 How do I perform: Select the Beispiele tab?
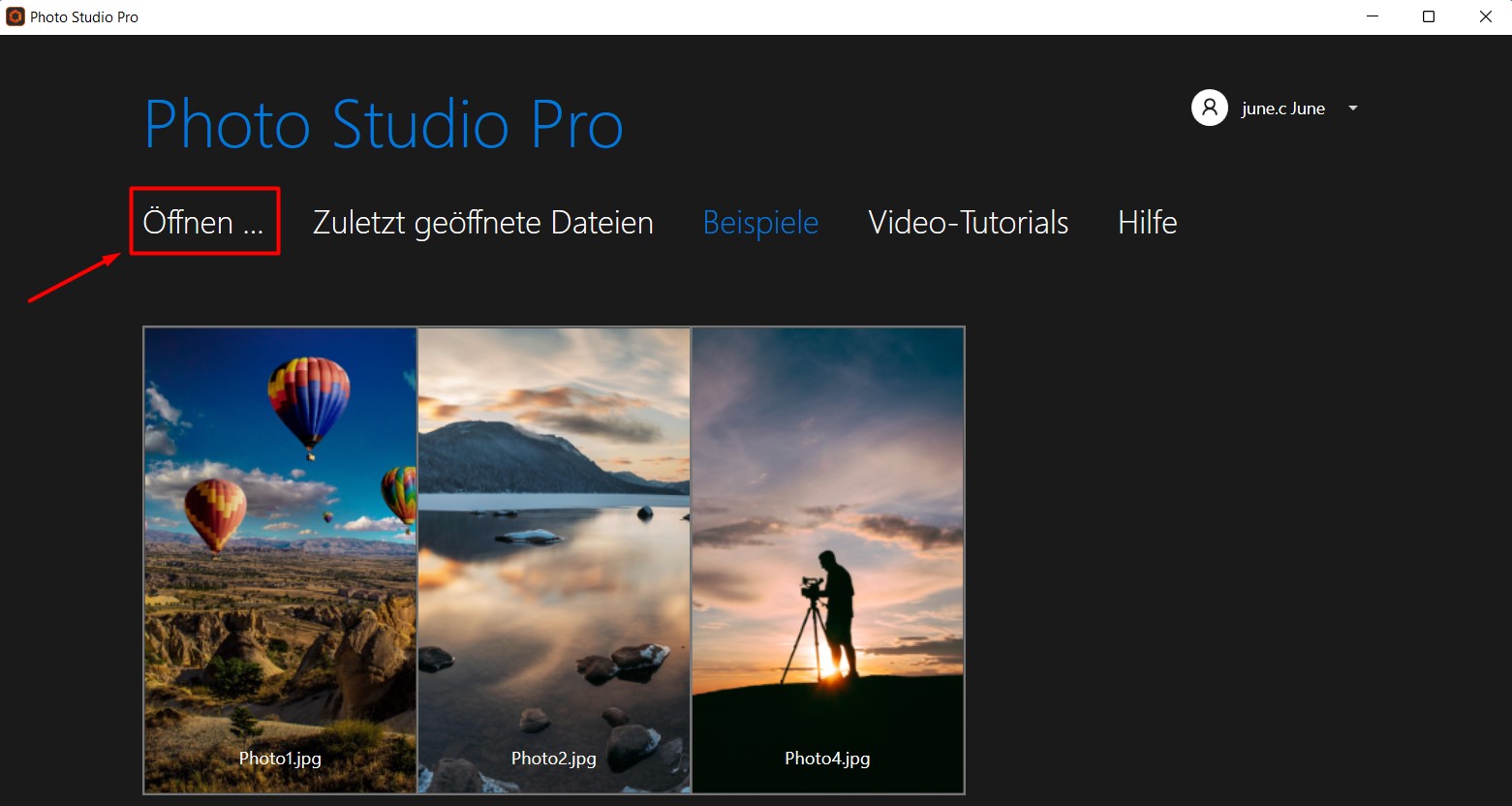760,222
